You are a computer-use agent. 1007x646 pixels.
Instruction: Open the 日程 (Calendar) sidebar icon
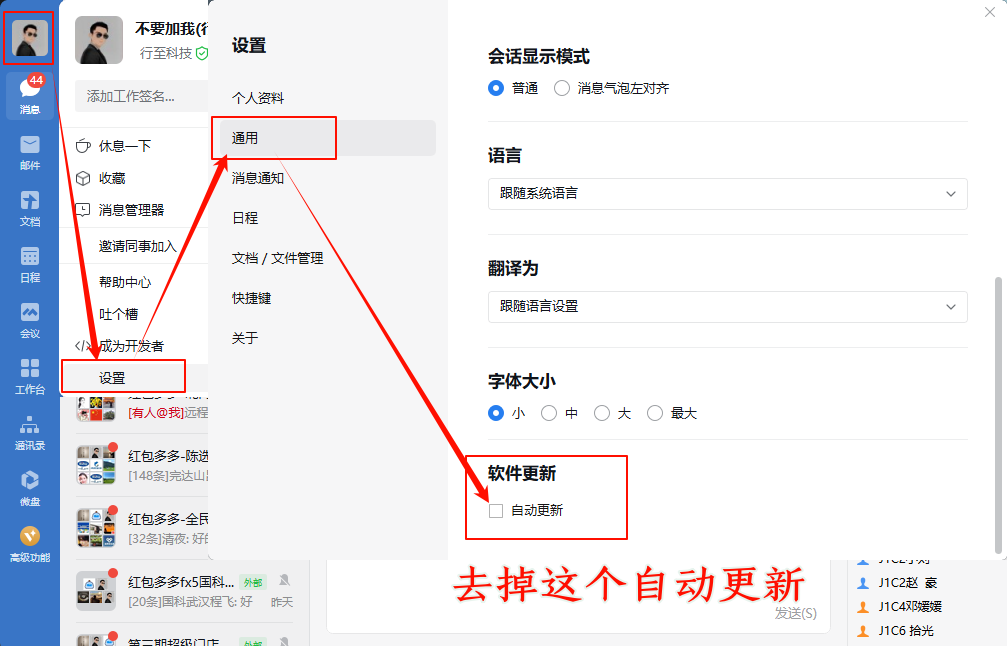(x=29, y=263)
